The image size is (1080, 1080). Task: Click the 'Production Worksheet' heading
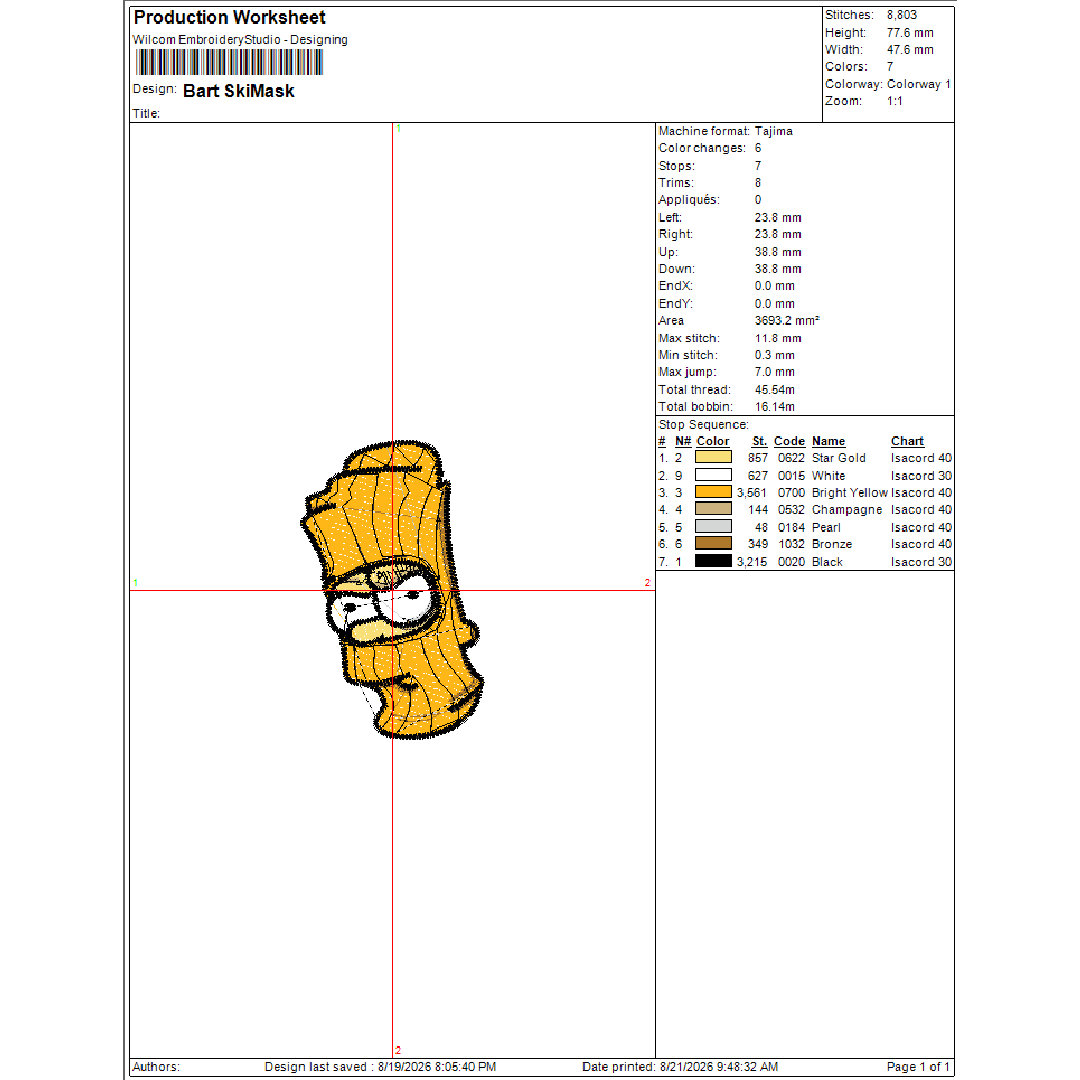tap(229, 17)
